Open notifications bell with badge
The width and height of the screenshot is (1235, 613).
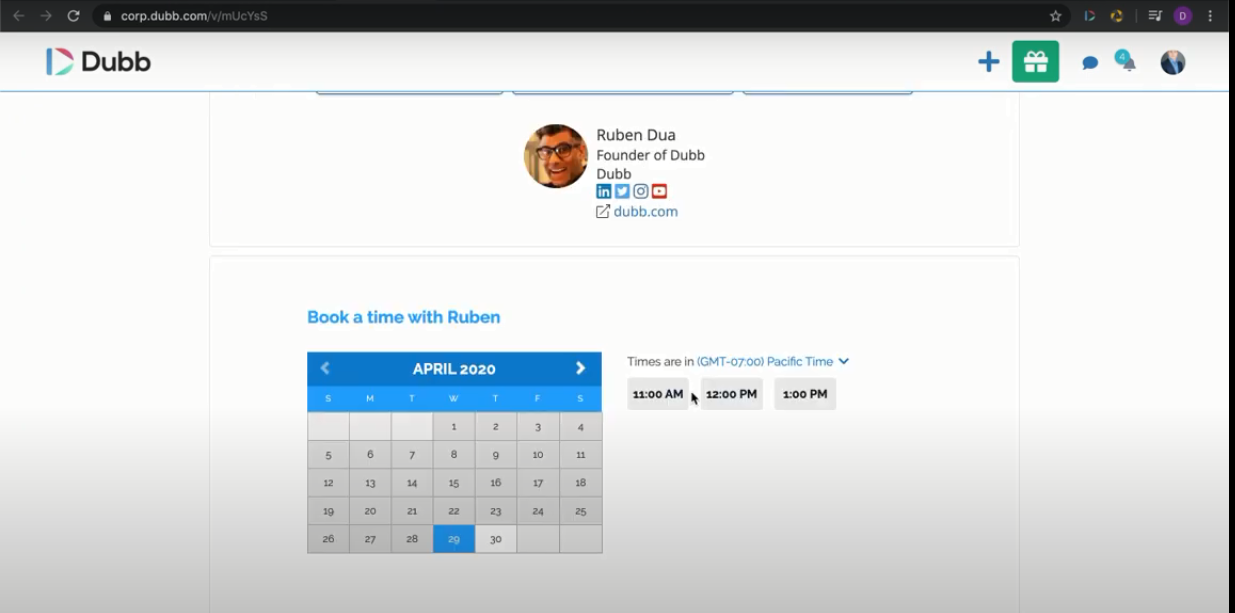click(1126, 61)
